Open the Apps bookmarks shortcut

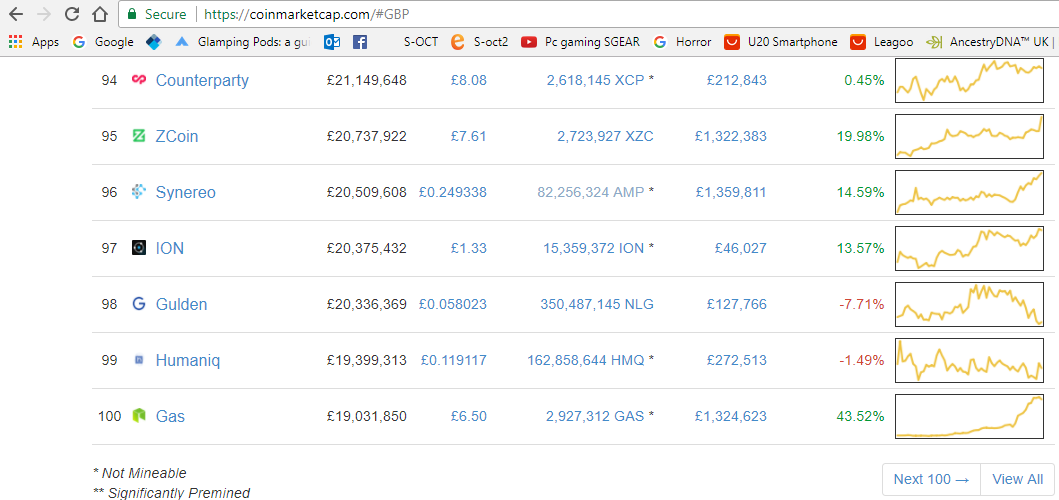pyautogui.click(x=34, y=42)
